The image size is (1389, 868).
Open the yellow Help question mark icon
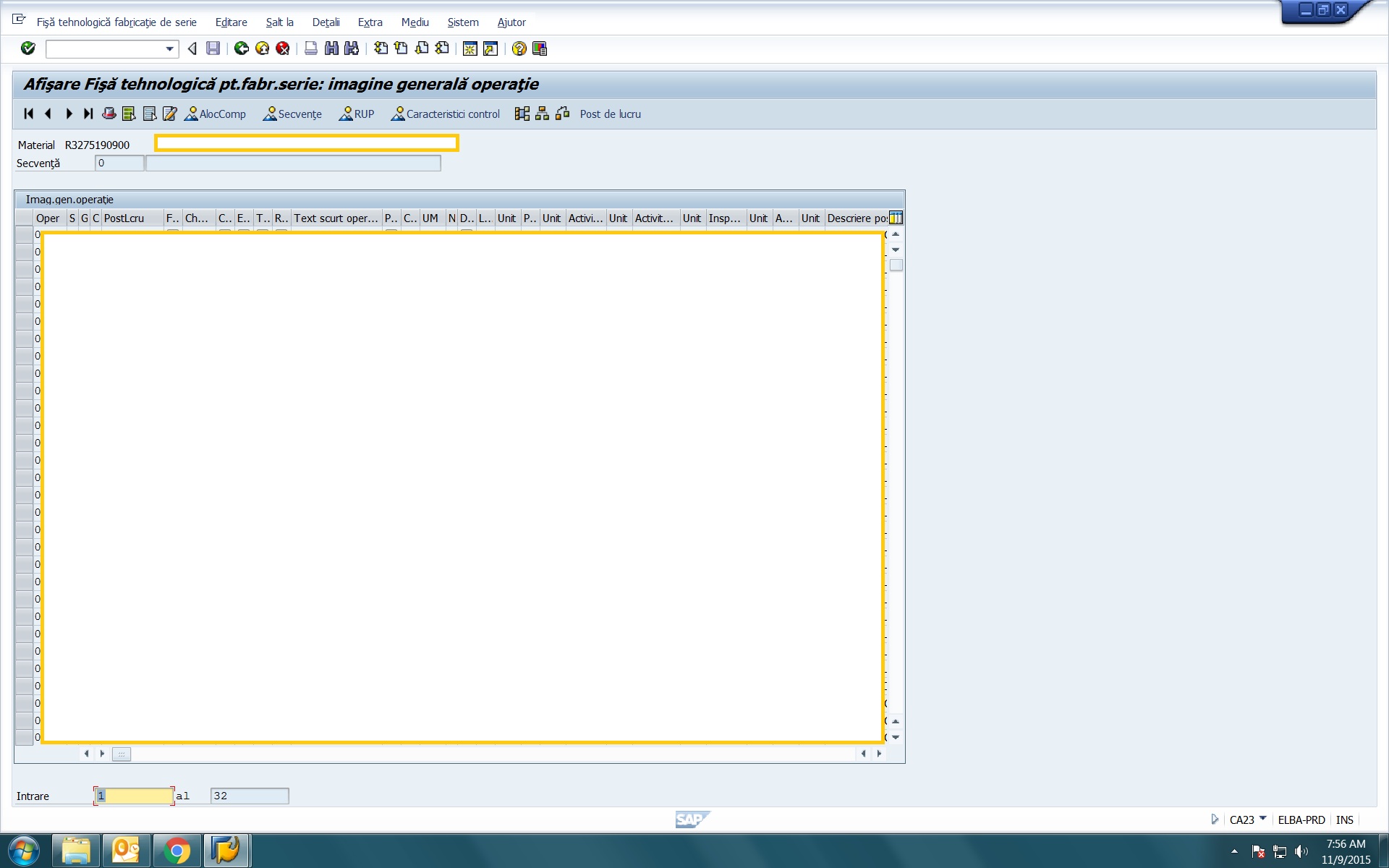(x=519, y=48)
